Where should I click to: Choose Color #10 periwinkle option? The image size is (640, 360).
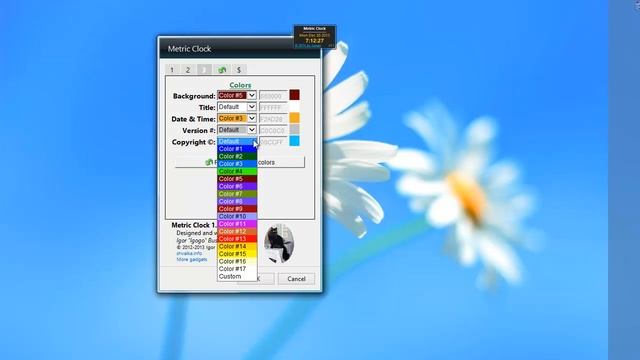[237, 216]
